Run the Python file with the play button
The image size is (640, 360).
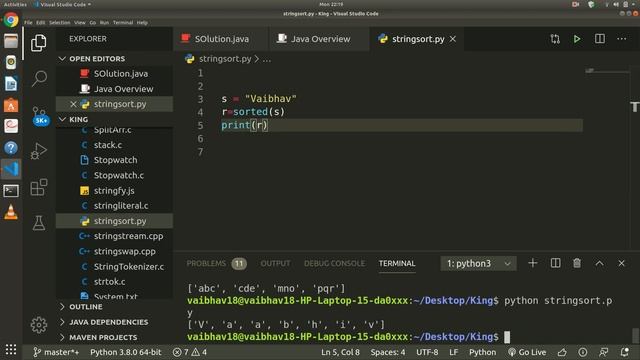point(577,39)
